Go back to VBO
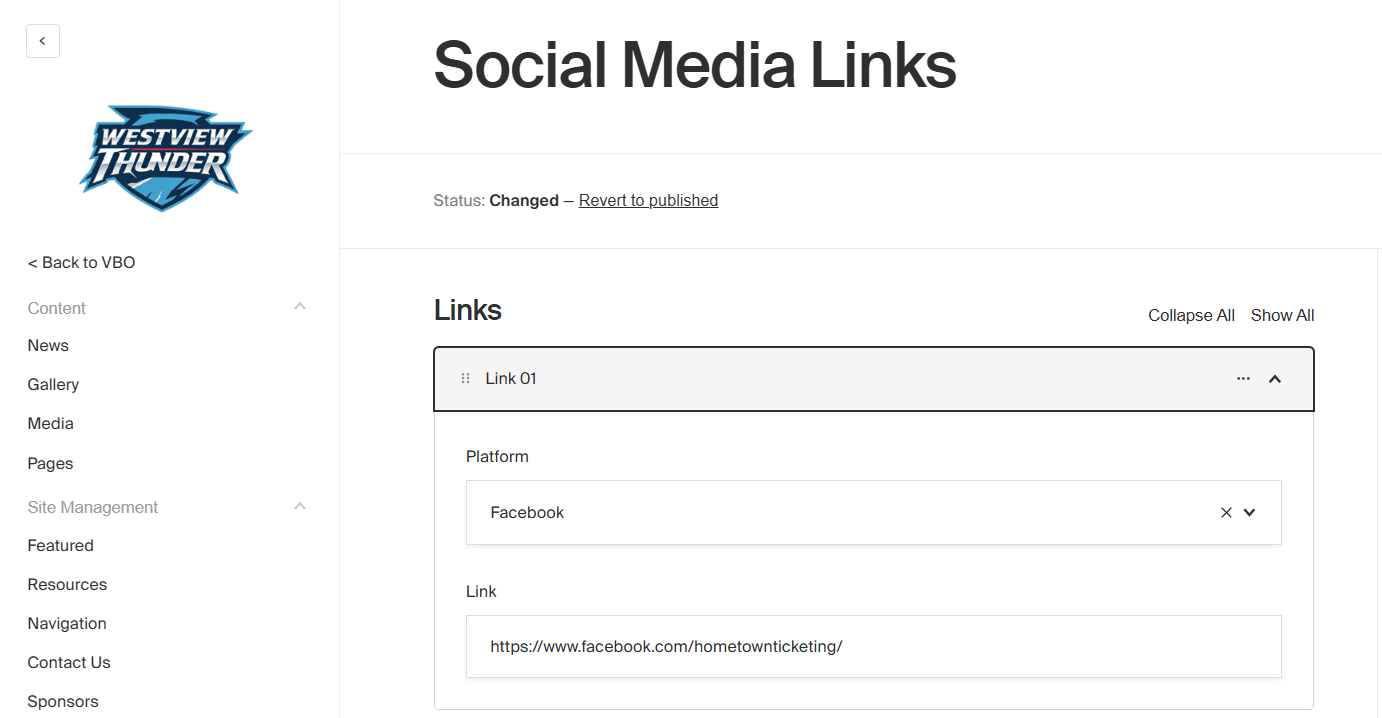1382x718 pixels. point(82,263)
